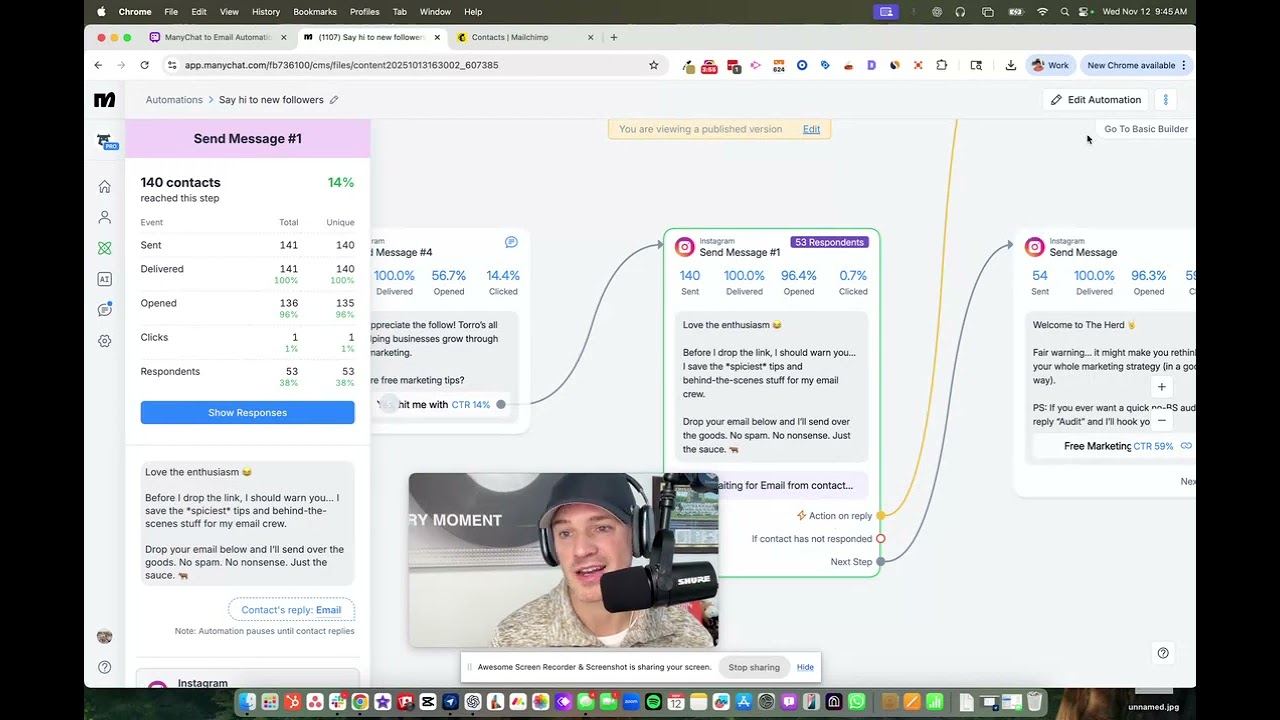Click Stop sharing in the recorder bar
The image size is (1280, 720).
tap(754, 667)
